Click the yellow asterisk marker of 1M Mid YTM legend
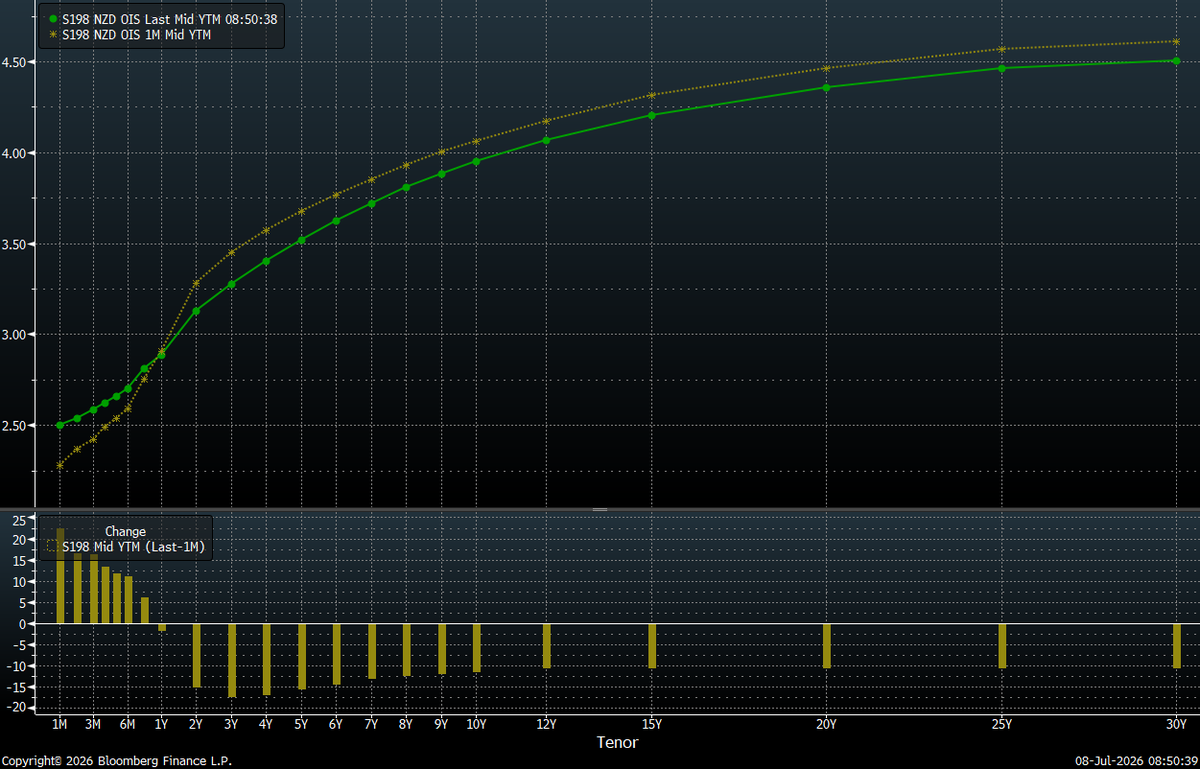1200x769 pixels. point(53,35)
